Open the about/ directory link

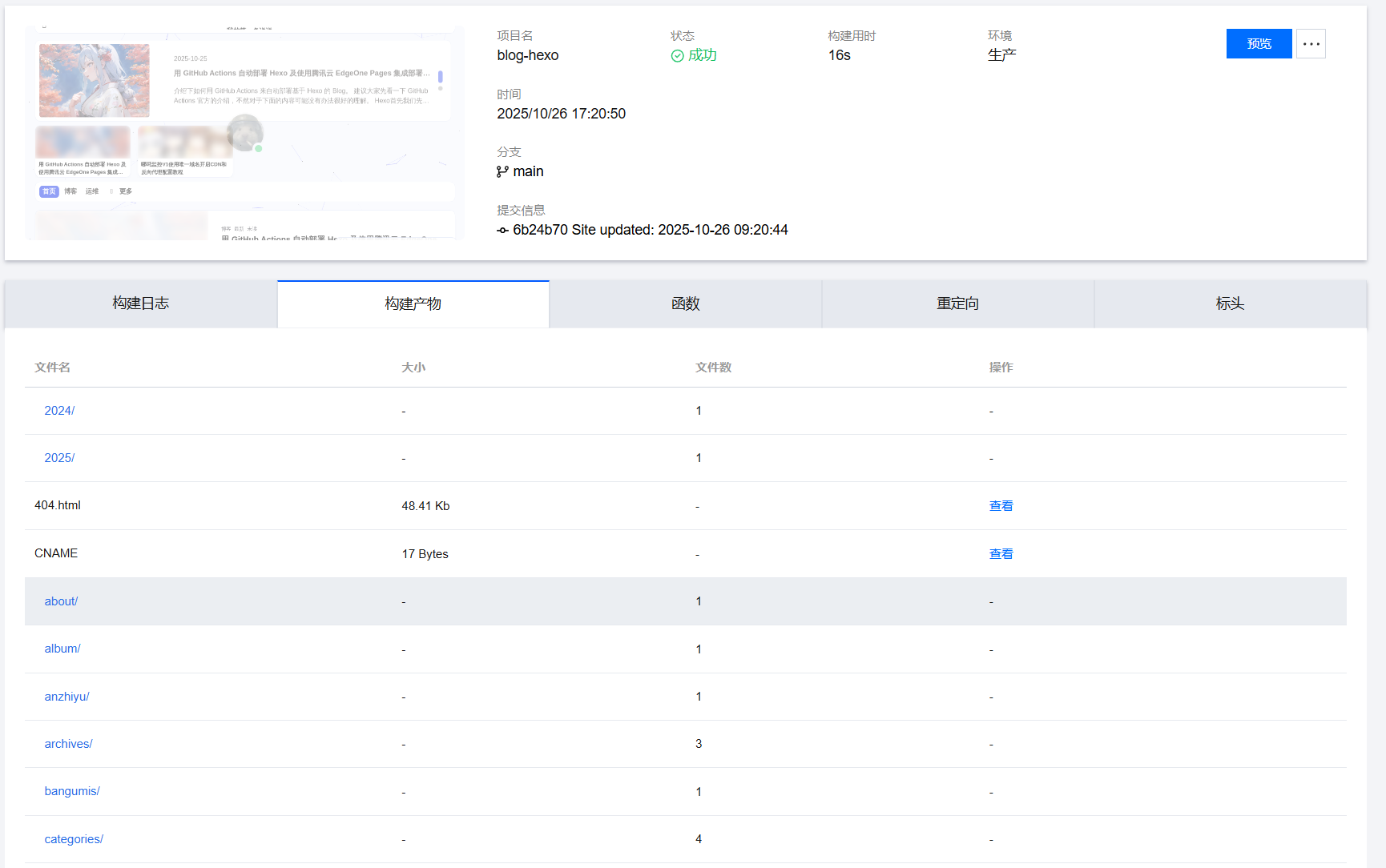(61, 601)
